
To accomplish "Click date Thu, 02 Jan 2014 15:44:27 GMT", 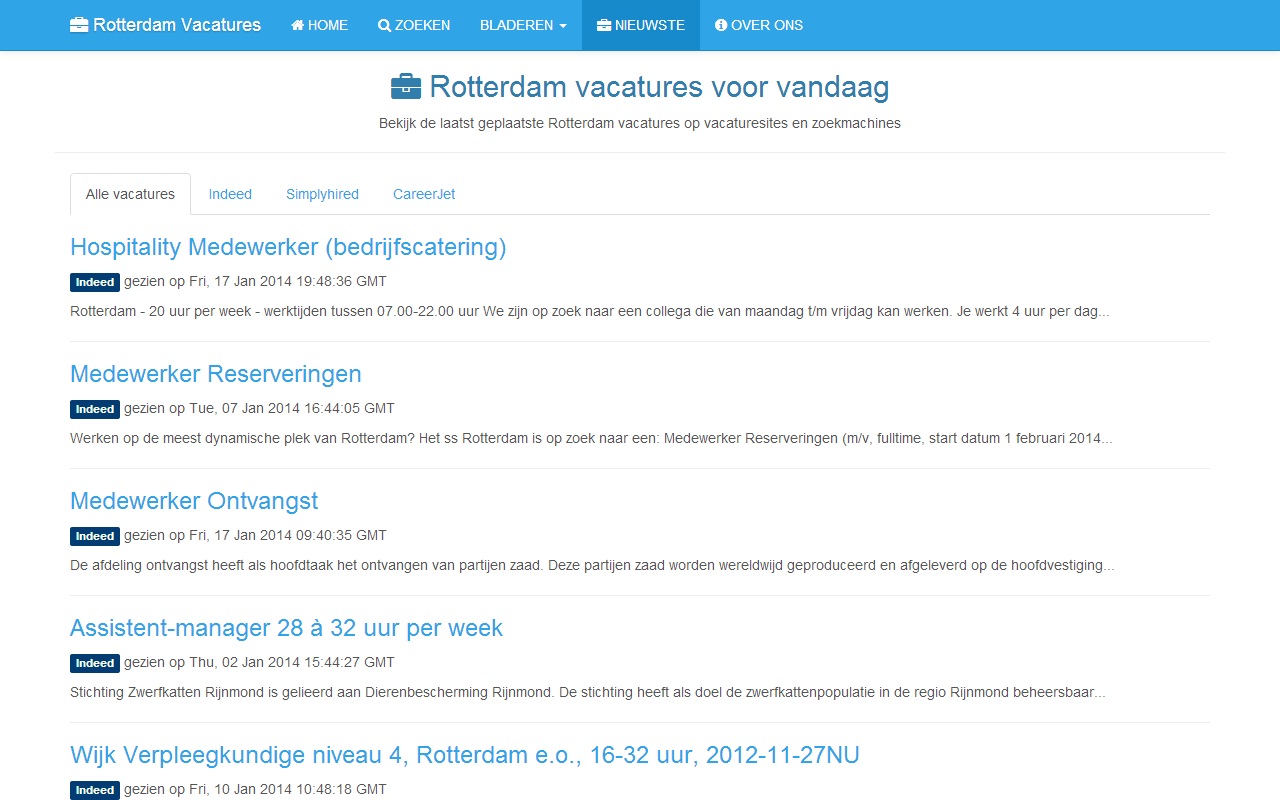I will (x=292, y=662).
